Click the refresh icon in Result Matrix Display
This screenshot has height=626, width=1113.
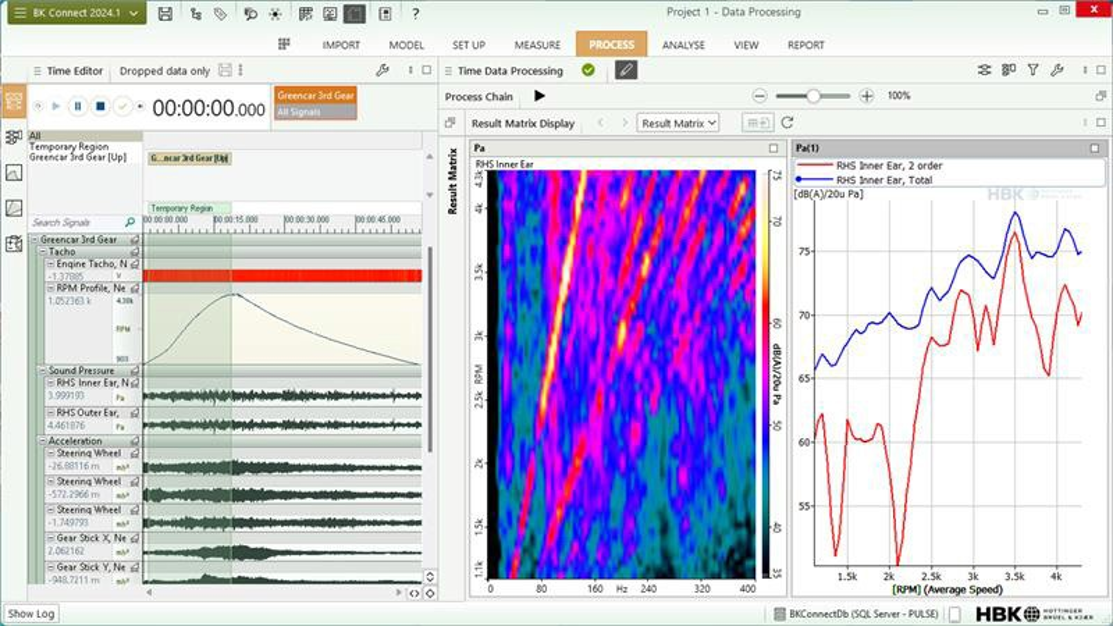click(787, 123)
